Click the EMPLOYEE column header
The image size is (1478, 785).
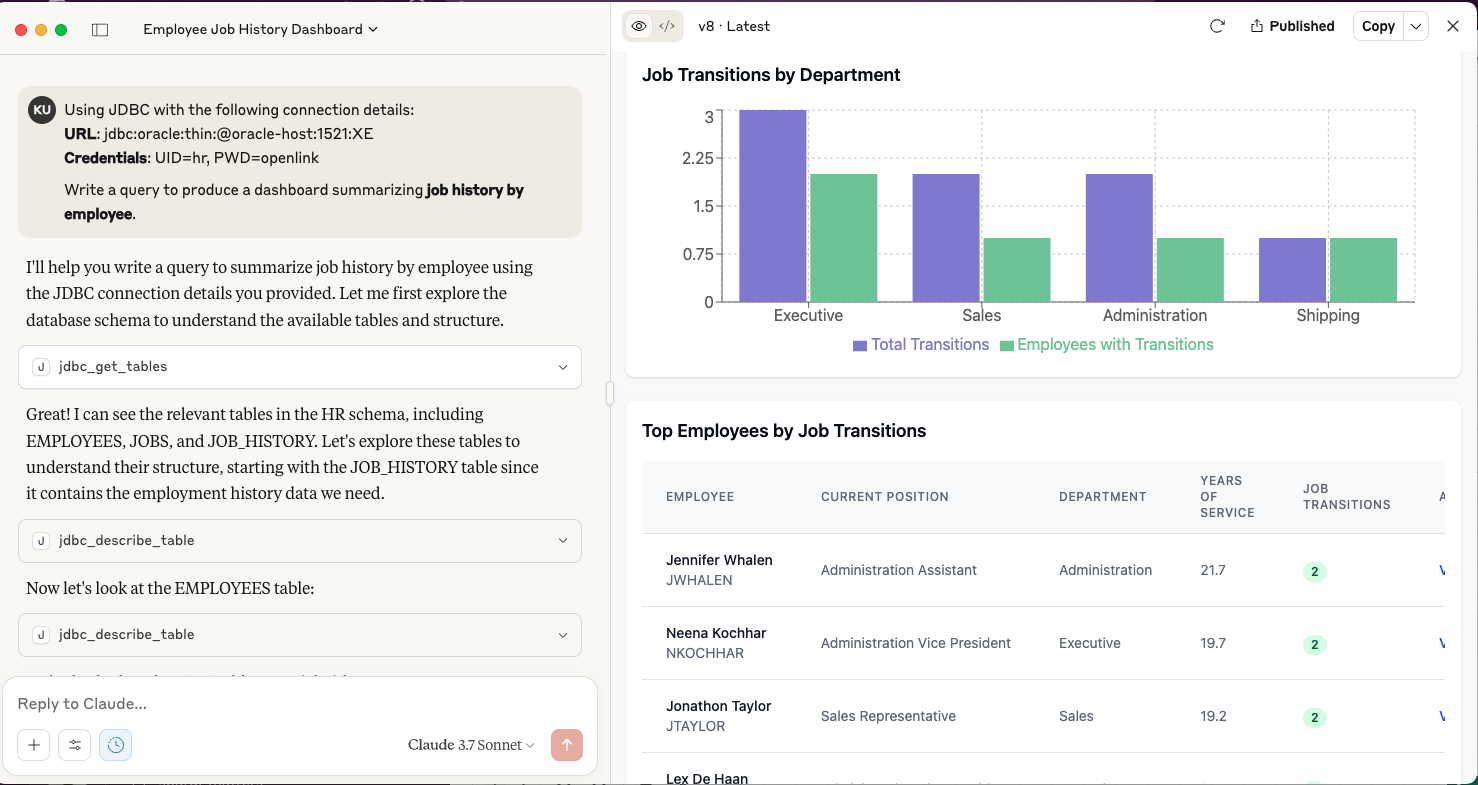[x=700, y=497]
